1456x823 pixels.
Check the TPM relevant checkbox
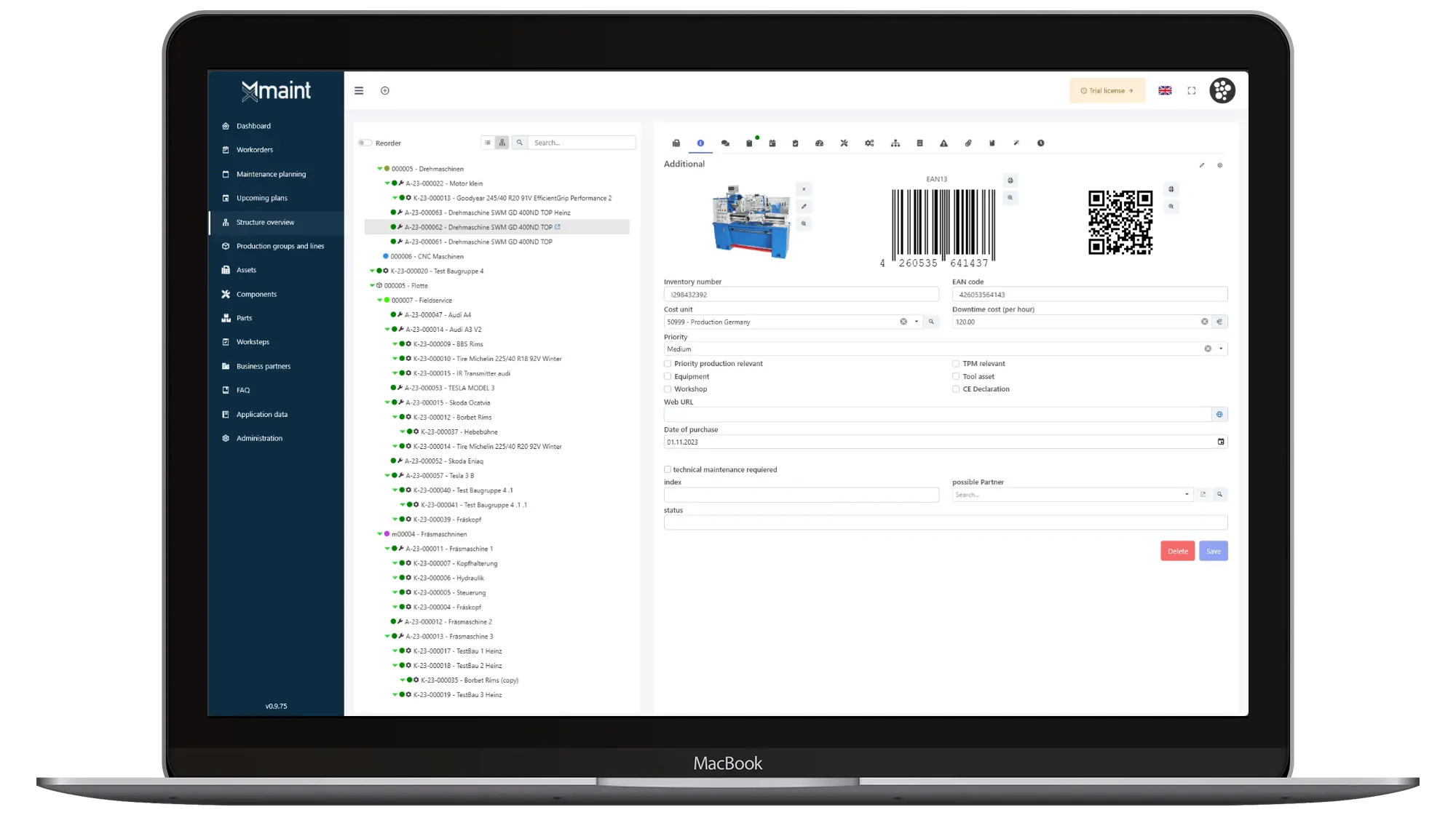tap(956, 364)
